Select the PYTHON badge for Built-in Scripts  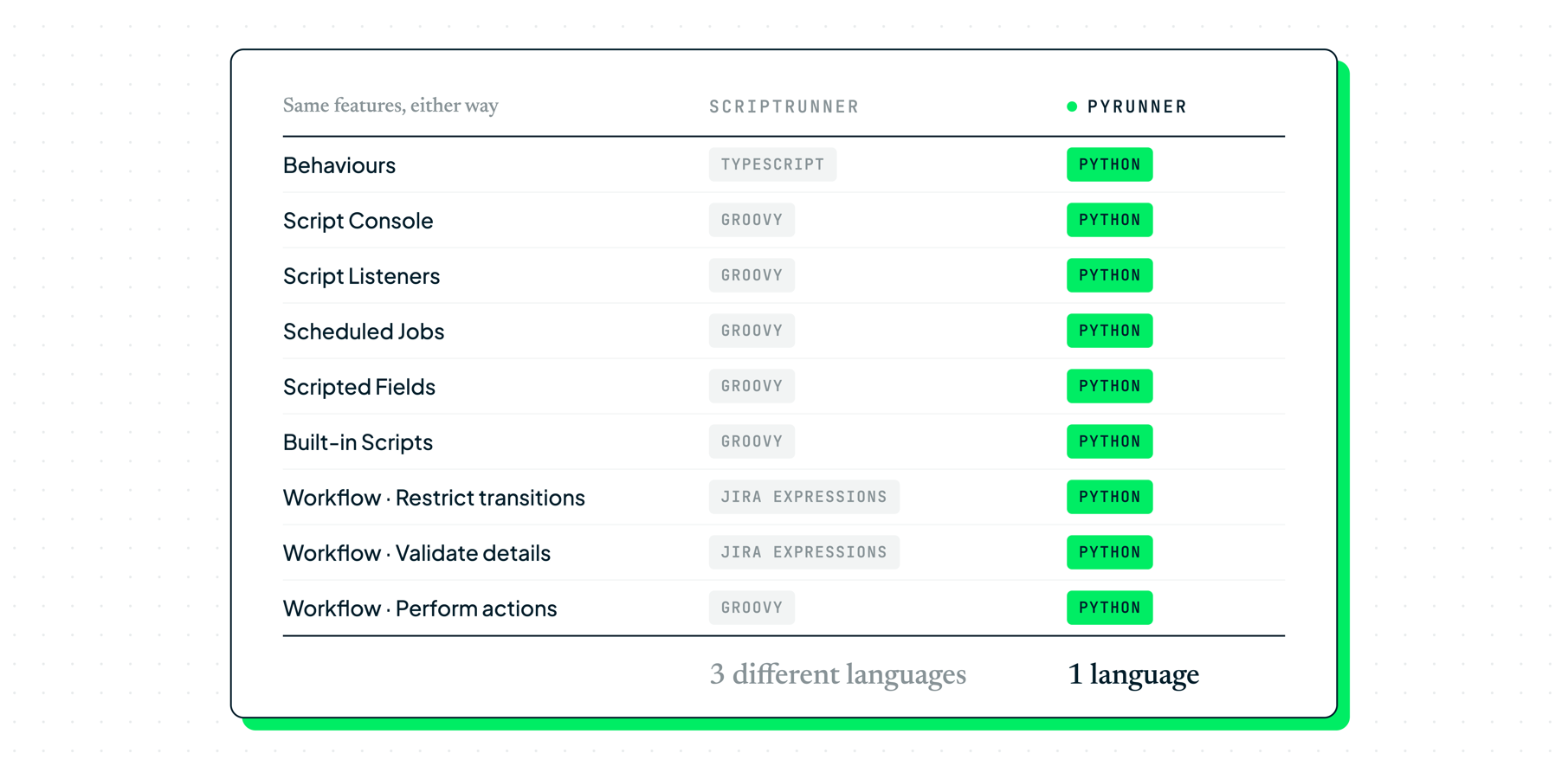1110,441
